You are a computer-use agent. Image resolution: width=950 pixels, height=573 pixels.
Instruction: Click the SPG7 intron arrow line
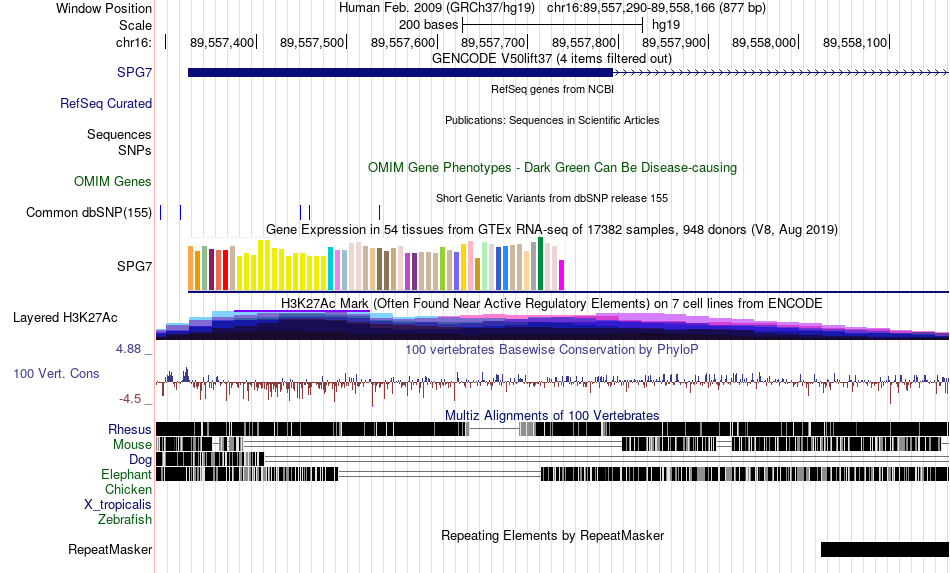pos(781,73)
